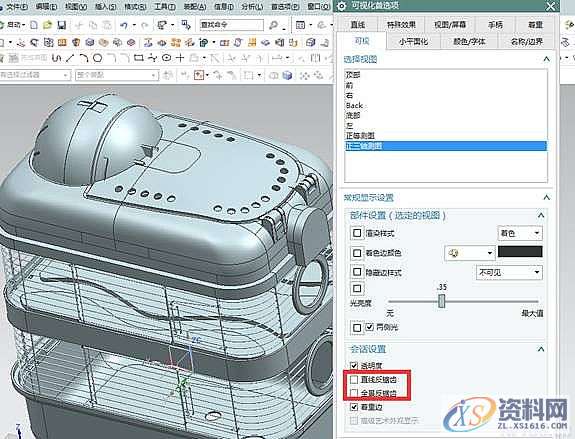Click the table layout icon beside command finder
Screen dimensions: 575x439
[300, 25]
